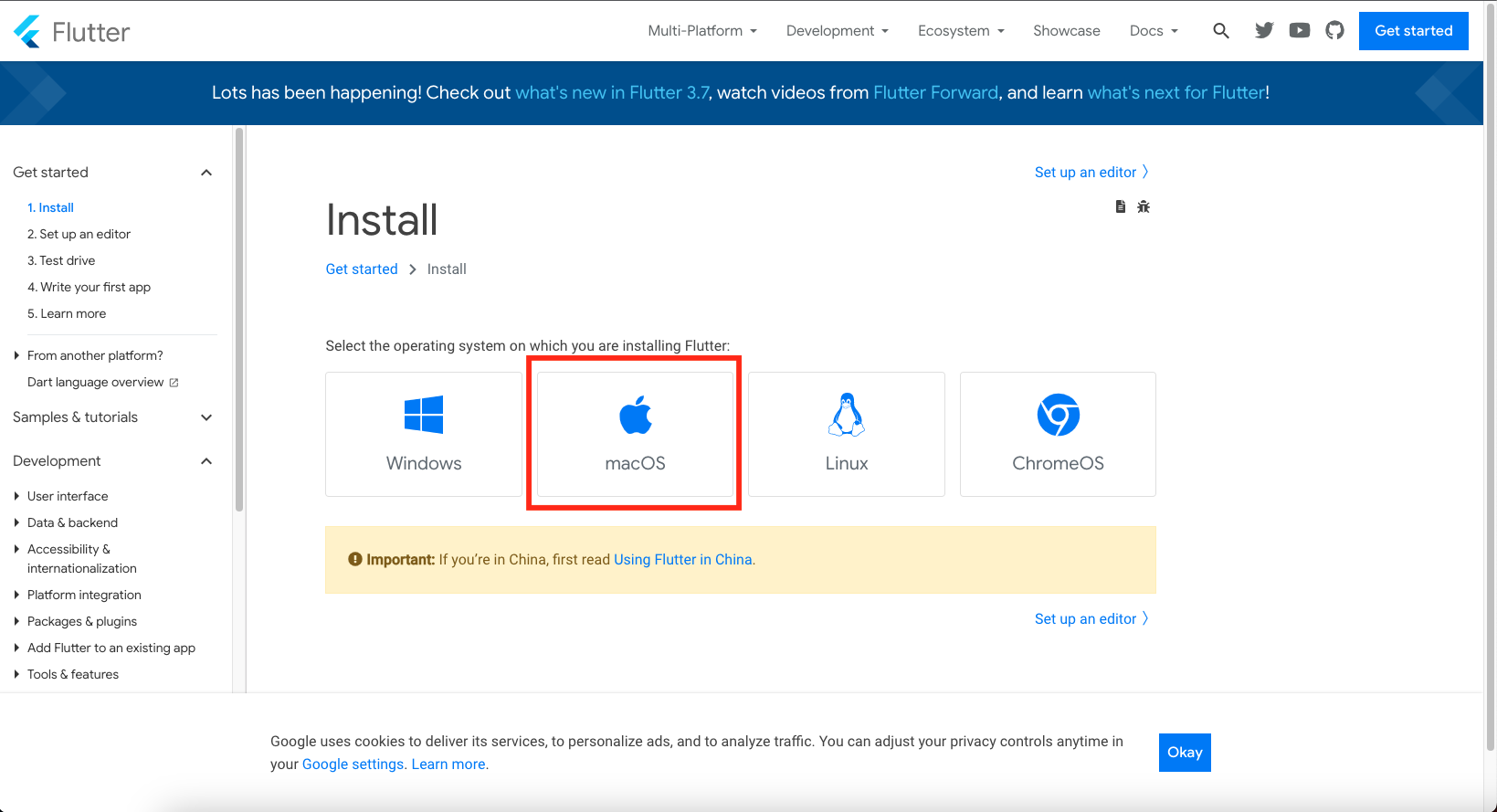The width and height of the screenshot is (1497, 812).
Task: Open Flutter's Twitter icon link
Action: click(x=1264, y=31)
